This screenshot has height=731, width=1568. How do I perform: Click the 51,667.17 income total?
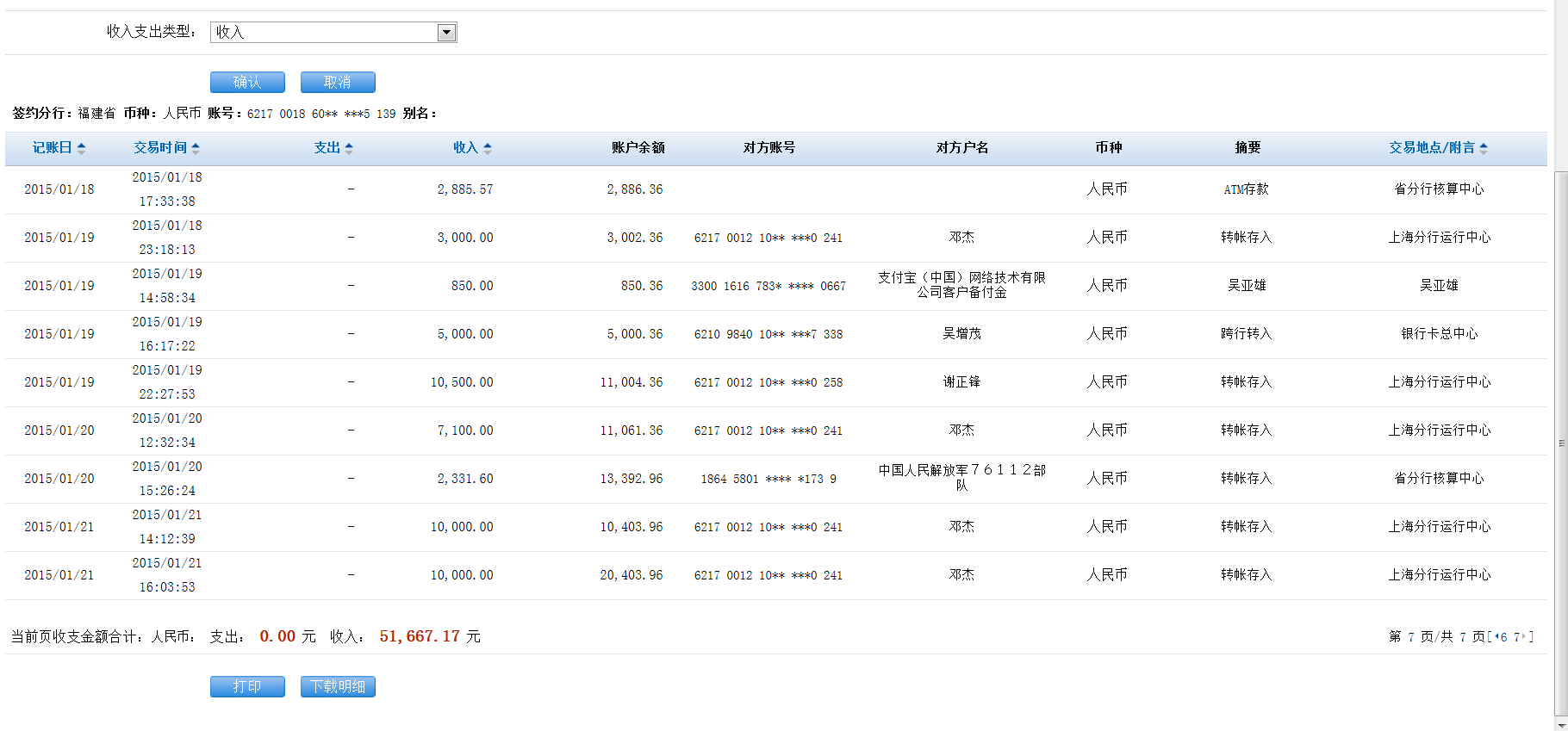420,636
